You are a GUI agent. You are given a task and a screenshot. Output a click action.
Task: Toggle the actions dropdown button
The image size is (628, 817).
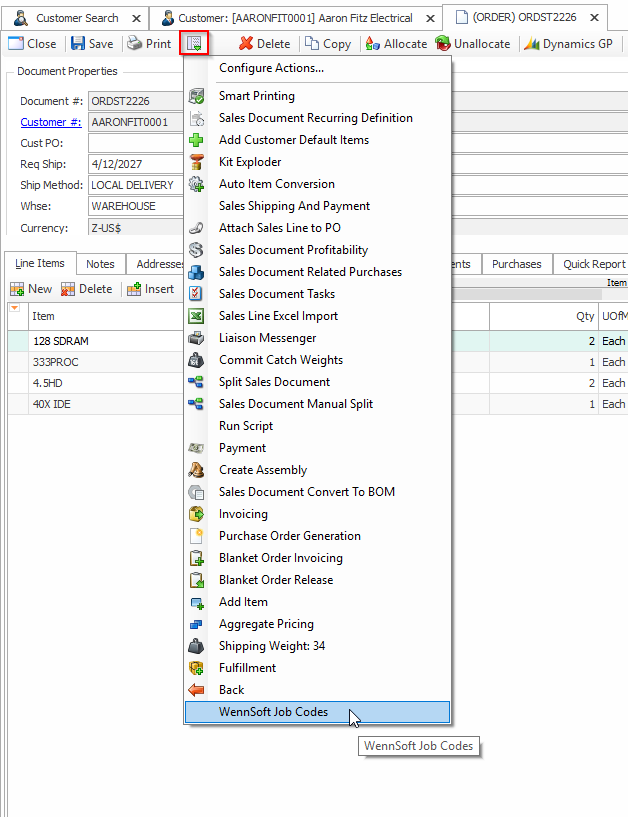point(193,43)
